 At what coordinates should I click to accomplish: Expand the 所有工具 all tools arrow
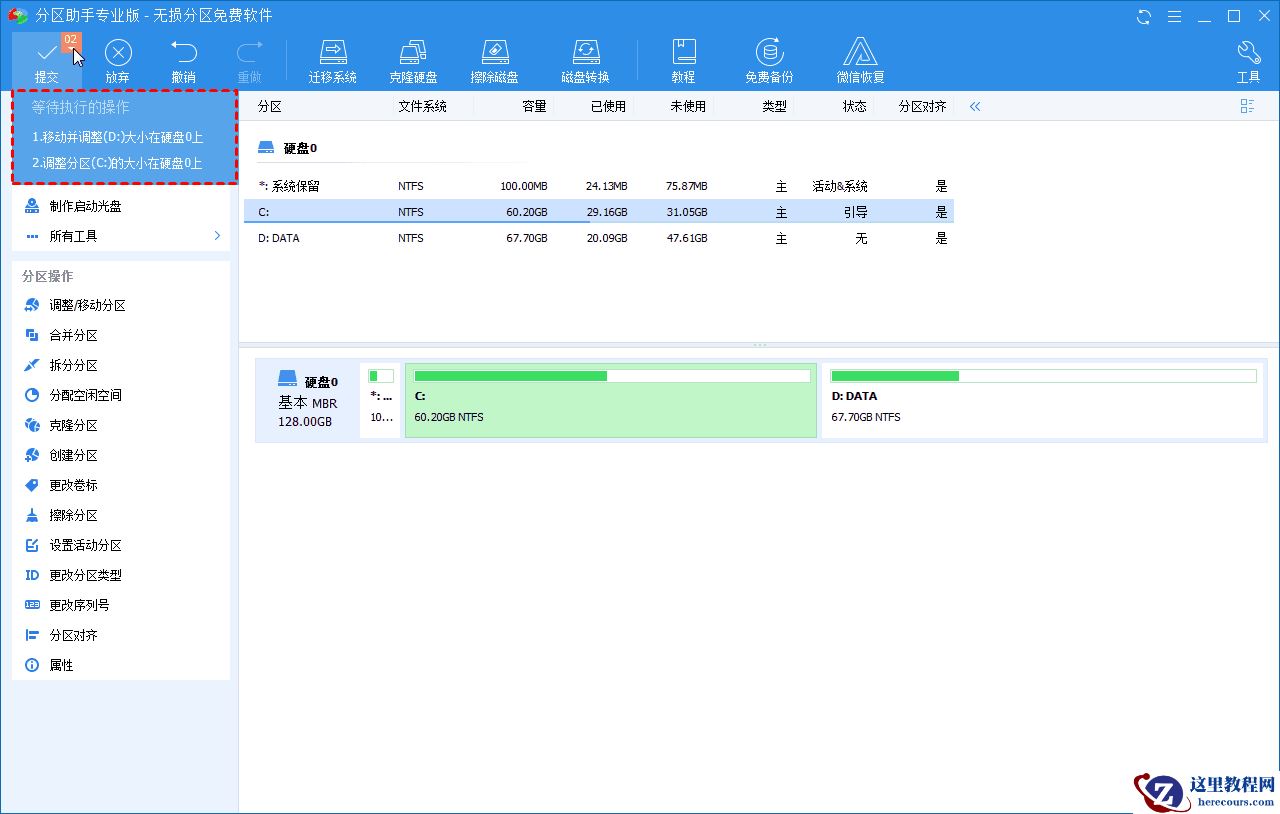217,236
